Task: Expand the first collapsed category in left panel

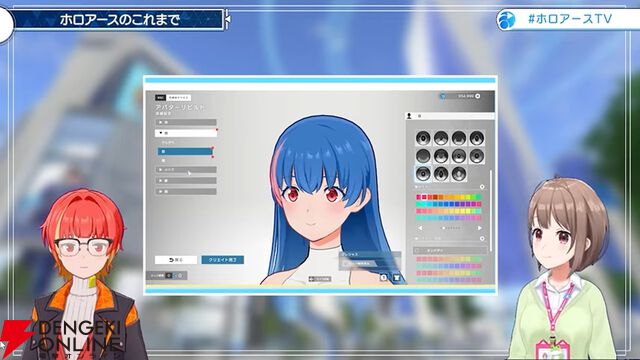Action: point(186,122)
